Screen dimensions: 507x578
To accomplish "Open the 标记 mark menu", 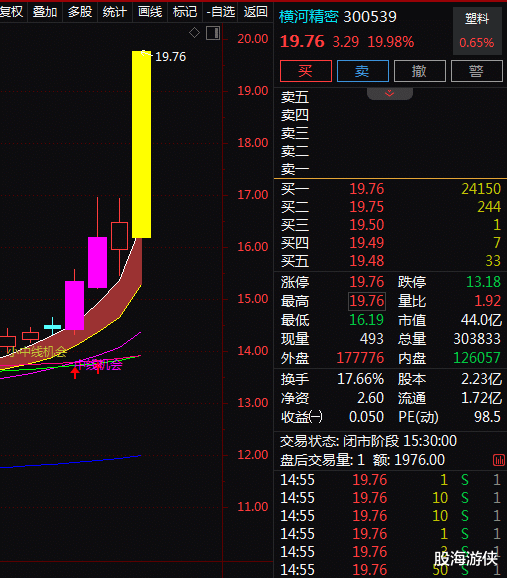I will tap(185, 12).
